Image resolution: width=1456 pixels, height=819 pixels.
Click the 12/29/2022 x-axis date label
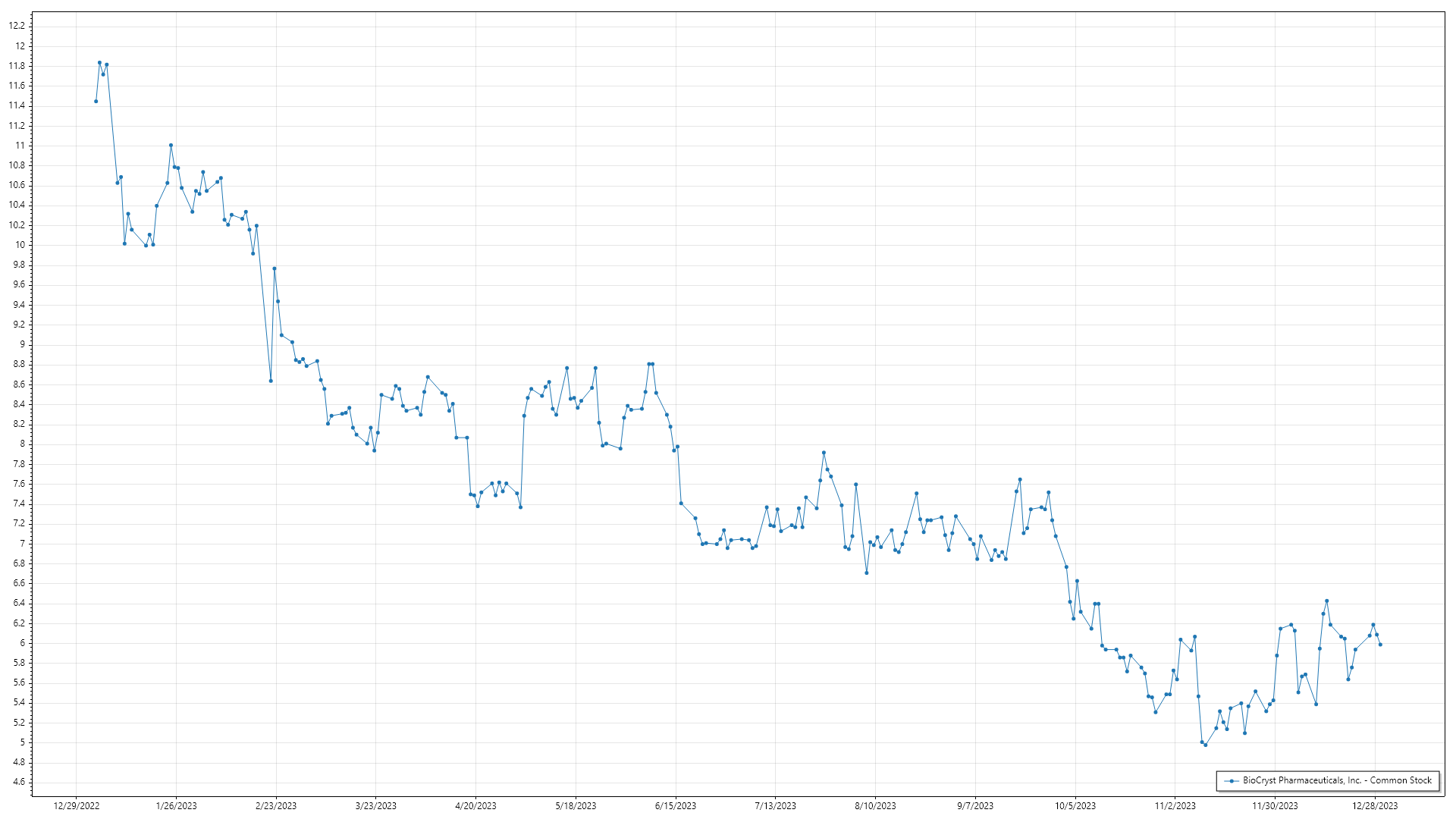tap(77, 806)
